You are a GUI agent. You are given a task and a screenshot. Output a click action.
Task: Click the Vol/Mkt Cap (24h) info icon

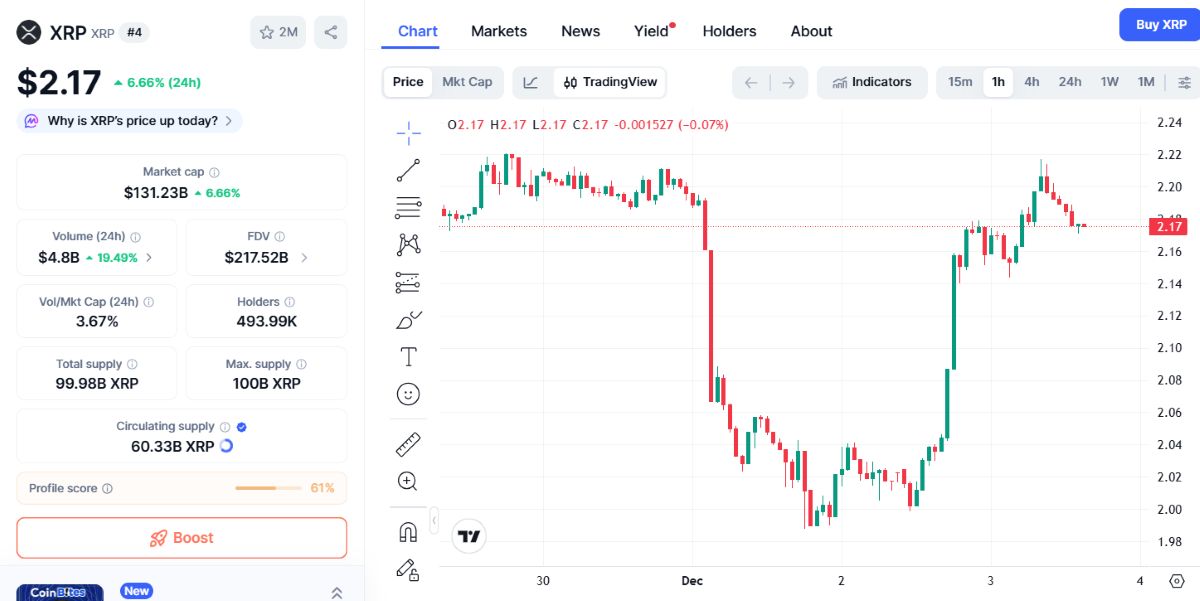pyautogui.click(x=148, y=302)
